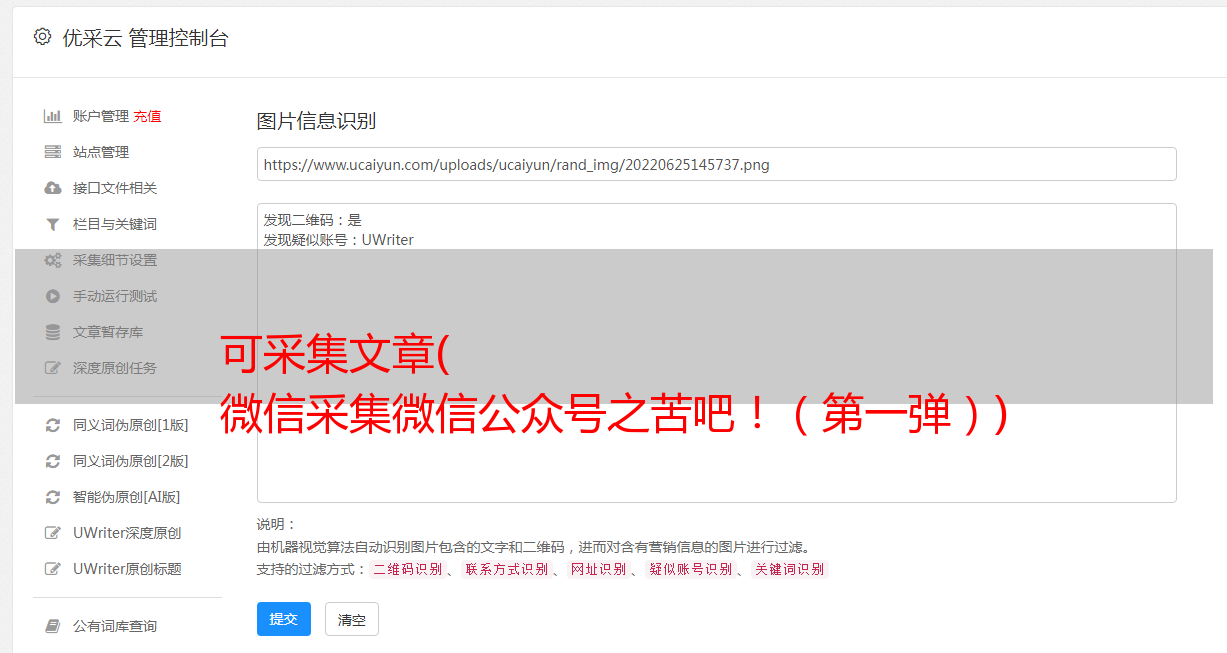Image resolution: width=1227 pixels, height=653 pixels.
Task: Open 账户管理 menu item
Action: point(101,116)
